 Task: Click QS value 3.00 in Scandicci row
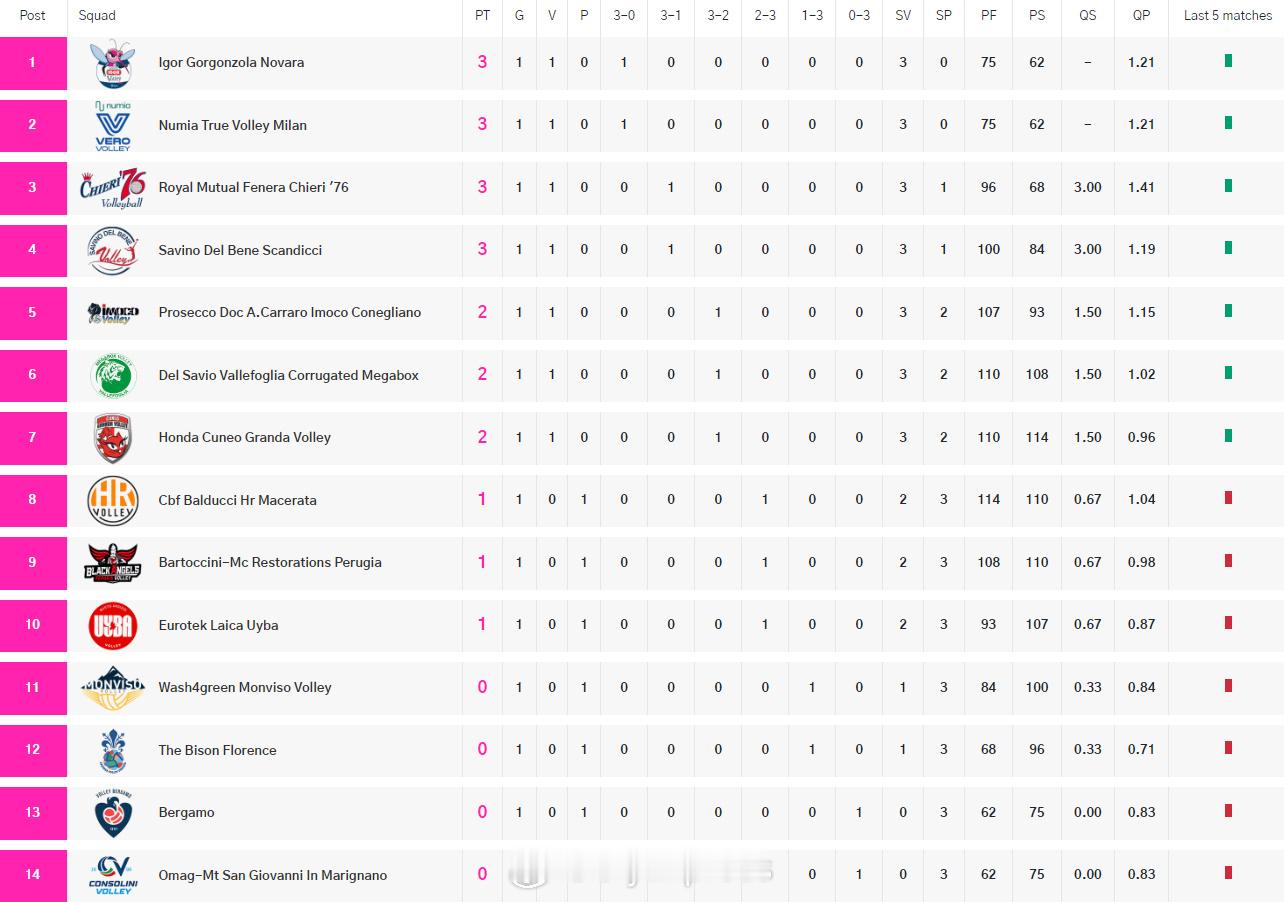click(1087, 249)
